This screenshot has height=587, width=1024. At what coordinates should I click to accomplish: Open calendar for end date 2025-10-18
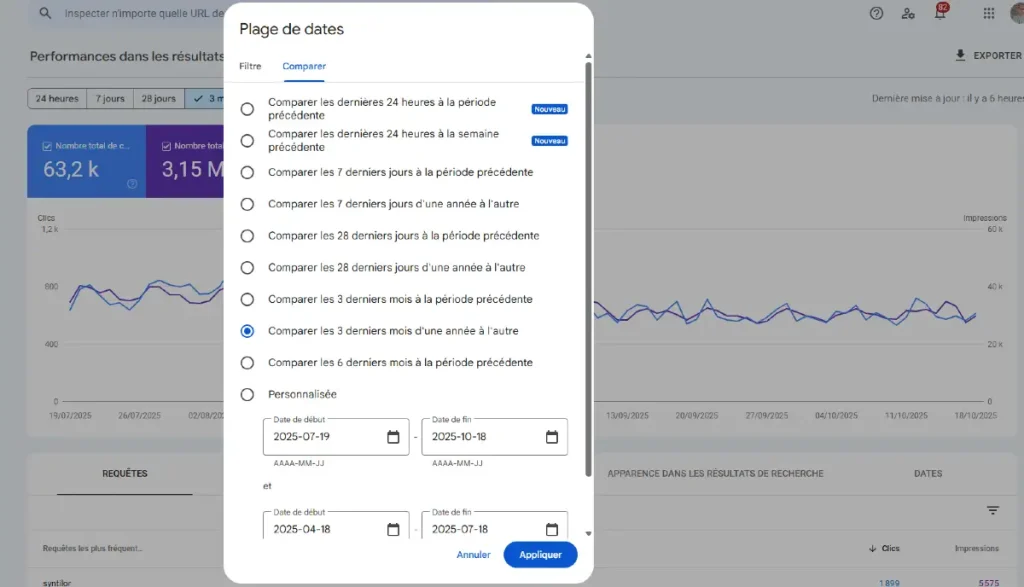pos(552,437)
